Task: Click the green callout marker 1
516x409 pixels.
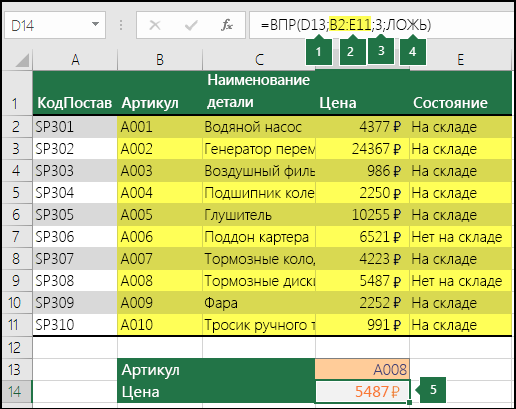Action: pos(319,51)
